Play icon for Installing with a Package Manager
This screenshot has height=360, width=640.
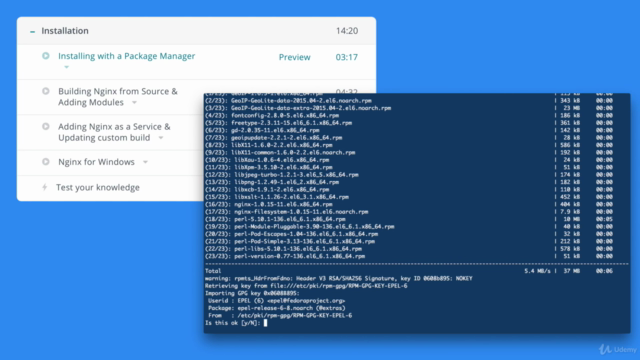(46, 56)
